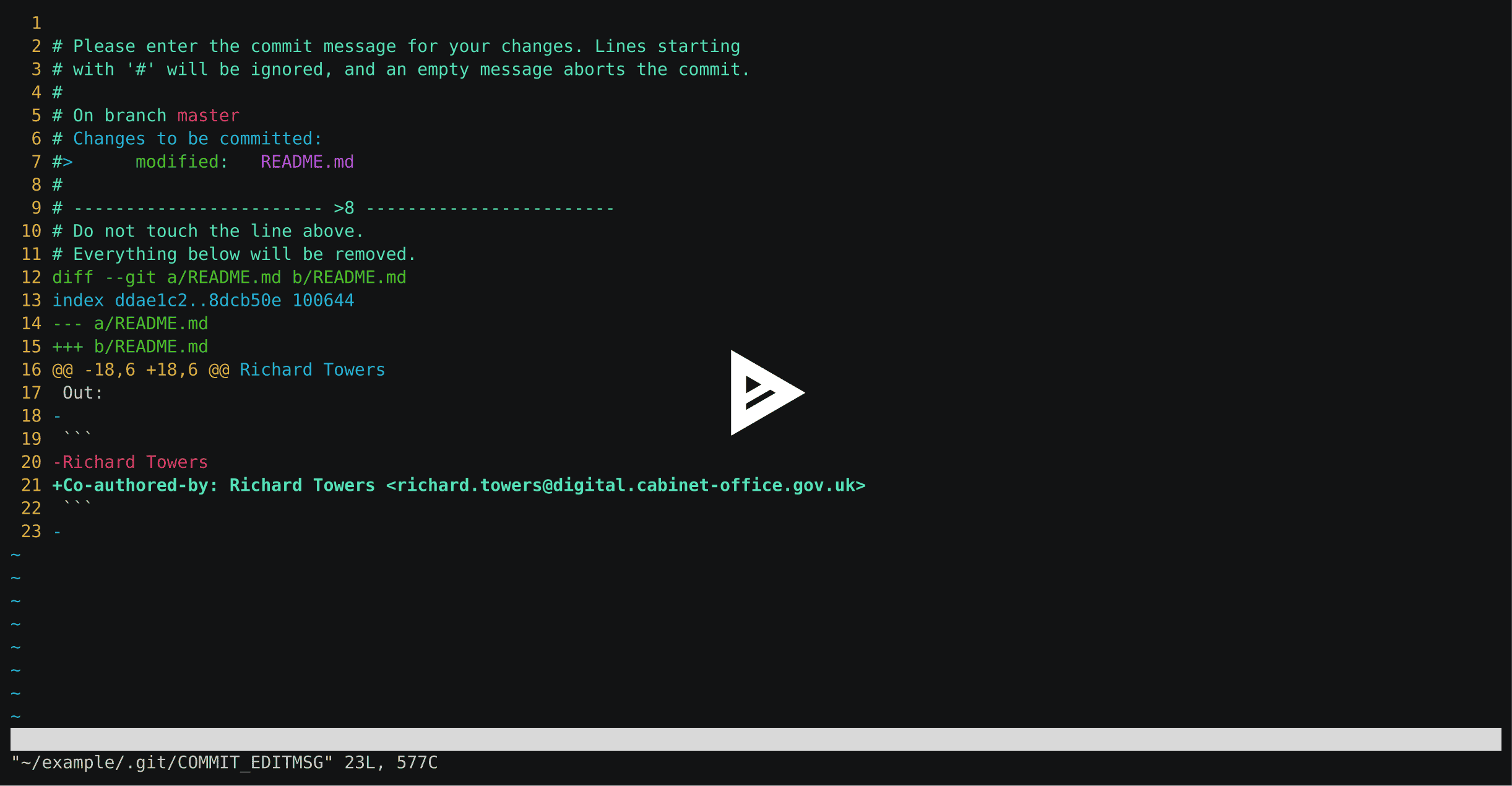Click the '+++ b/README.md' line
Image resolution: width=1512 pixels, height=786 pixels.
(x=131, y=347)
